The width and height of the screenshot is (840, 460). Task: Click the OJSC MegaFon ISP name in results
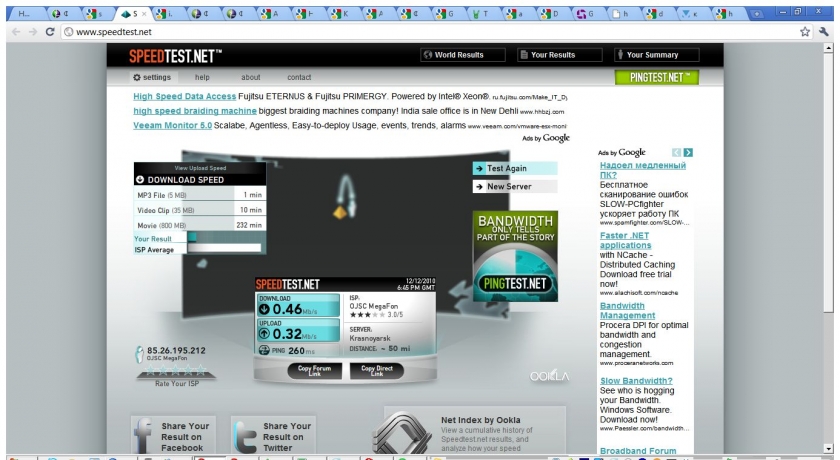tap(373, 306)
